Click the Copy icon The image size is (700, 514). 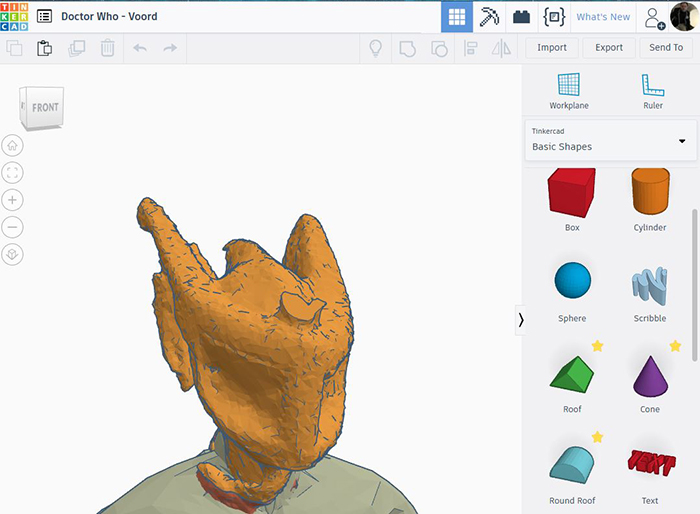coord(14,48)
